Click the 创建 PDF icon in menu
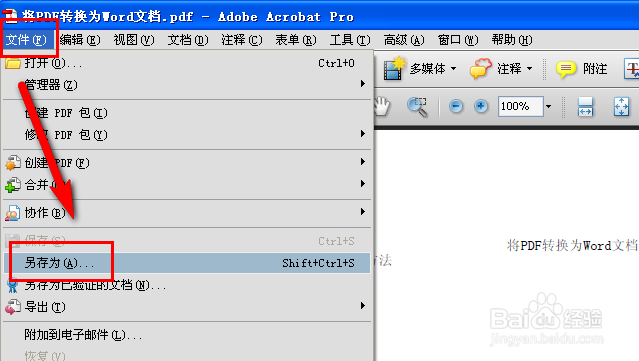Viewport: 639px width, 361px height. point(13,163)
